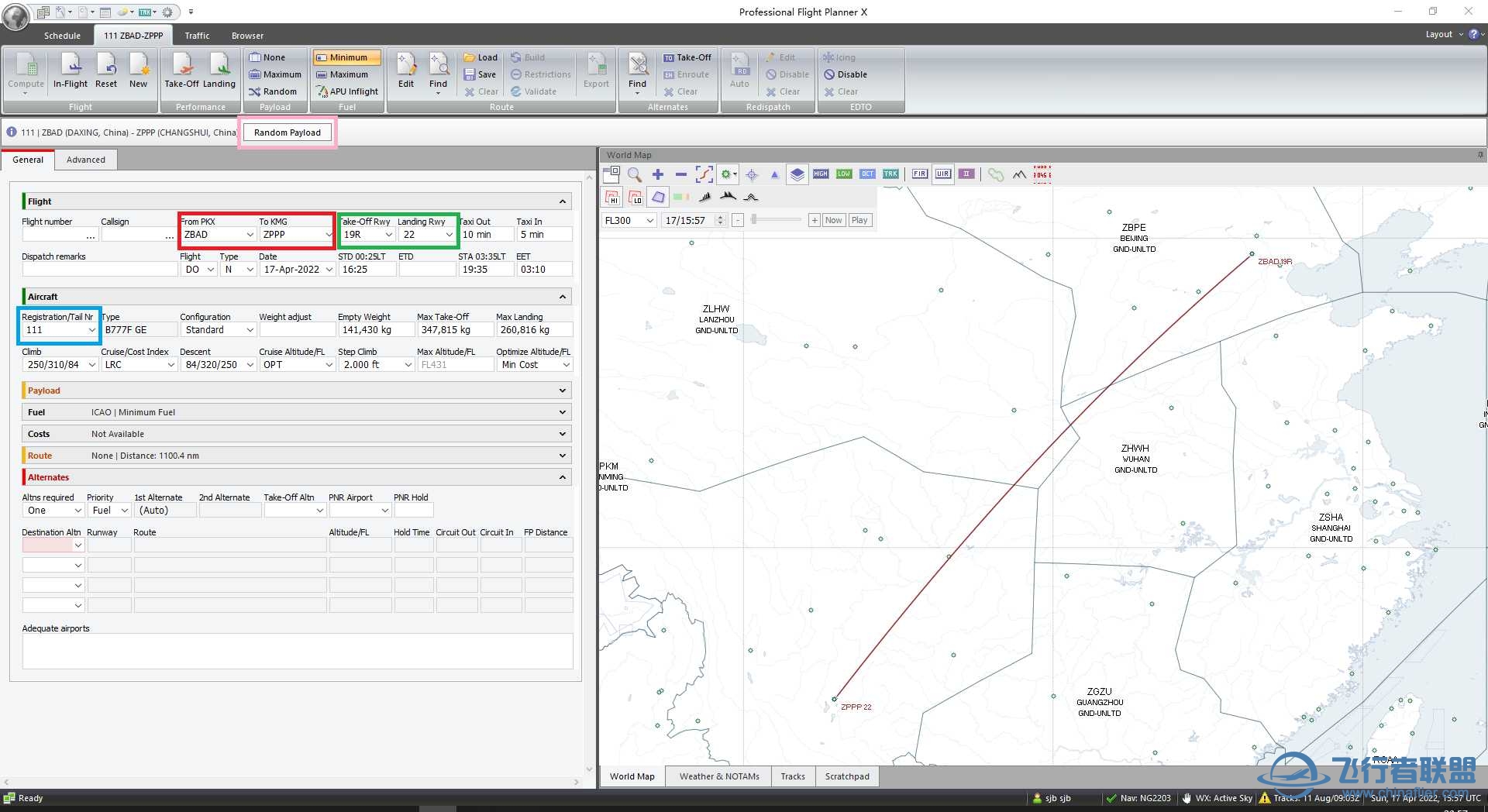The height and width of the screenshot is (812, 1488).
Task: Click the Dispatch remarks field
Action: click(x=99, y=270)
